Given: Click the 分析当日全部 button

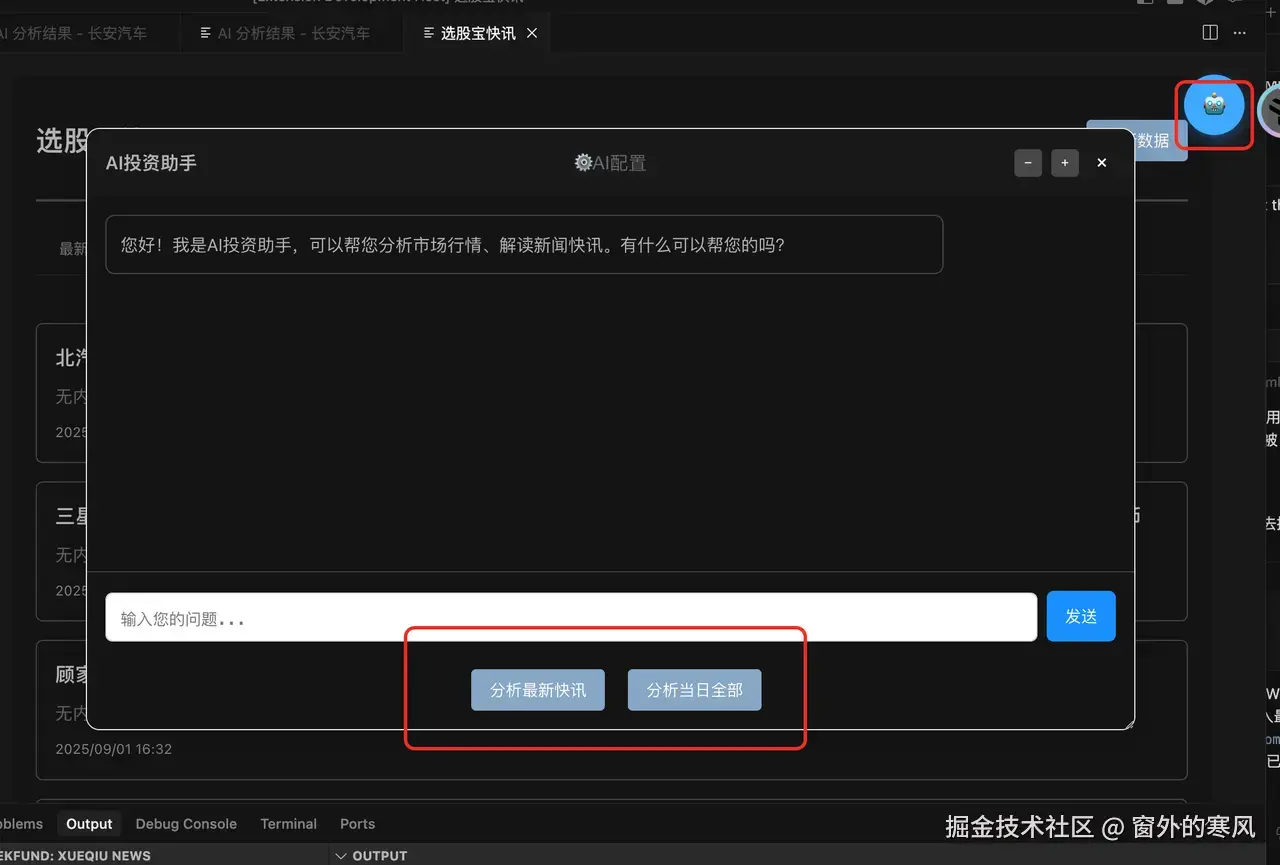Looking at the screenshot, I should [x=694, y=689].
